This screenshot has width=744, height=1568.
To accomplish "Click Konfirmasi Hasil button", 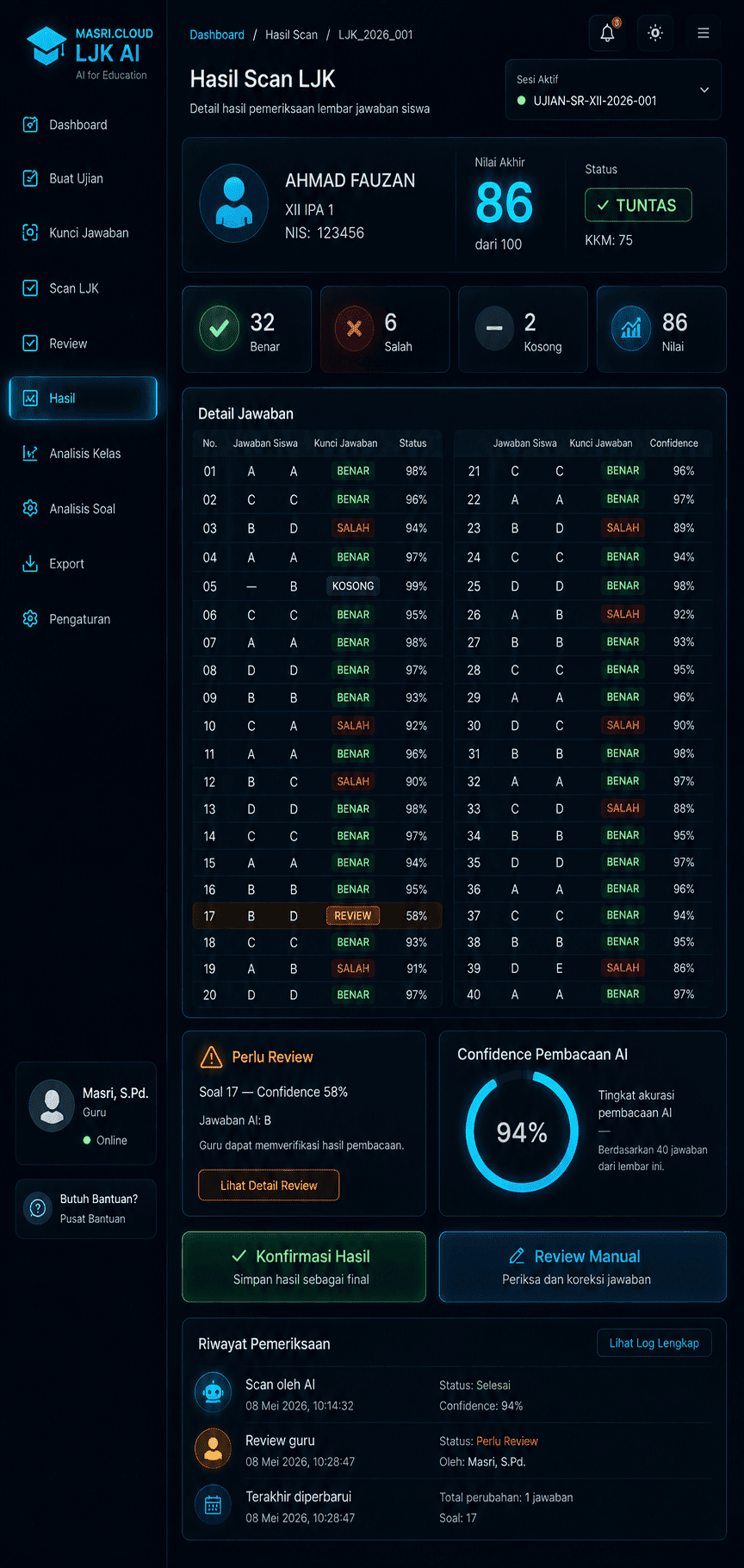I will pos(304,1267).
